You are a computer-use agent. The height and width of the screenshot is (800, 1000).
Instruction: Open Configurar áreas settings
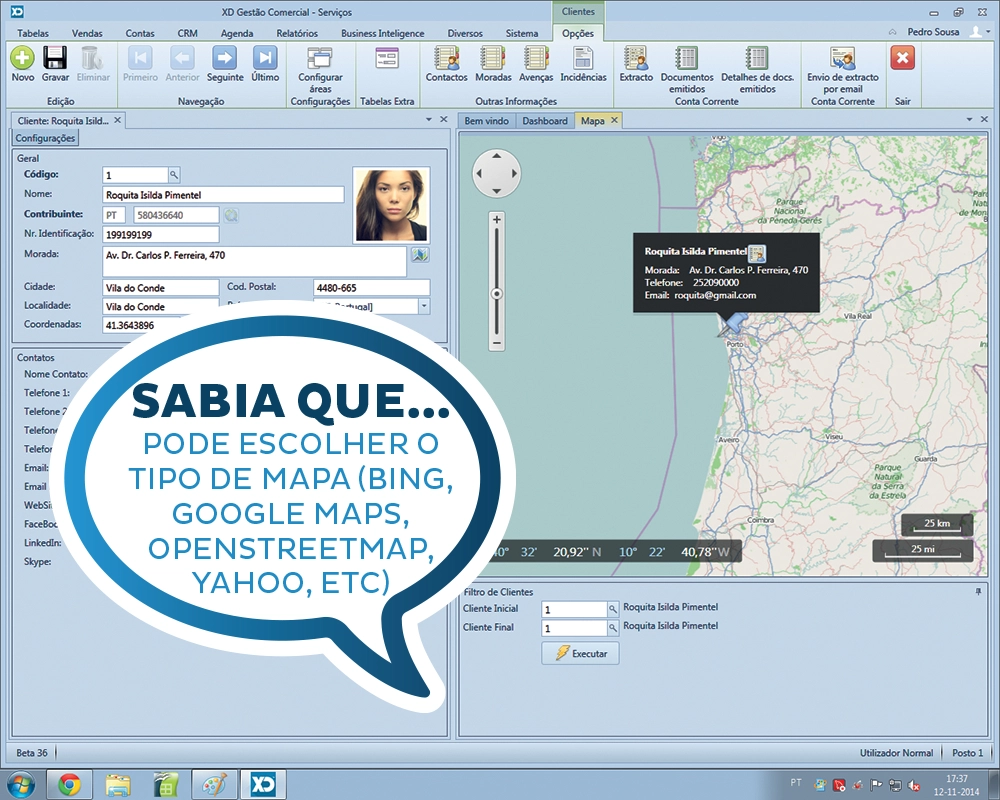320,58
